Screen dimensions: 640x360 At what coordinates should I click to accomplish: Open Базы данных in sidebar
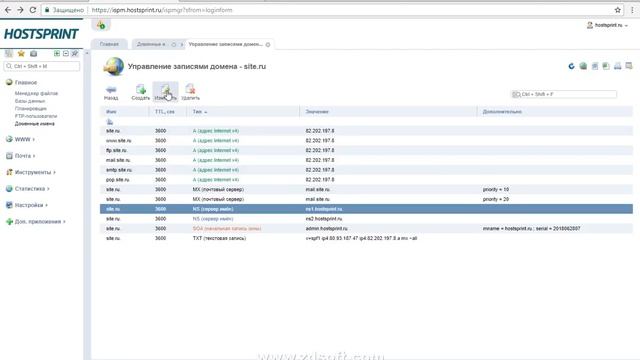(30, 101)
